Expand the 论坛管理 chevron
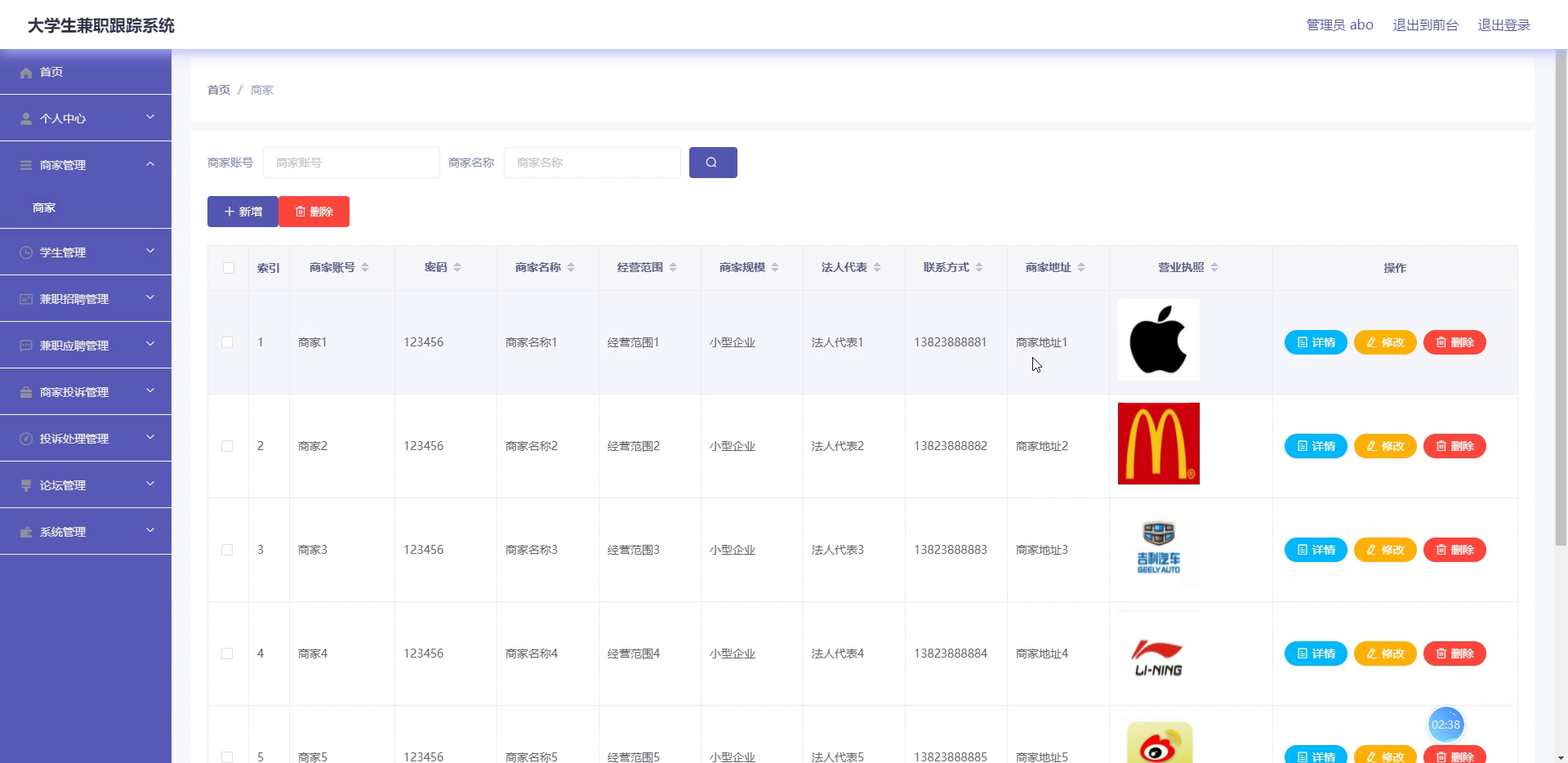Screen dimensions: 1568x763 [150, 484]
